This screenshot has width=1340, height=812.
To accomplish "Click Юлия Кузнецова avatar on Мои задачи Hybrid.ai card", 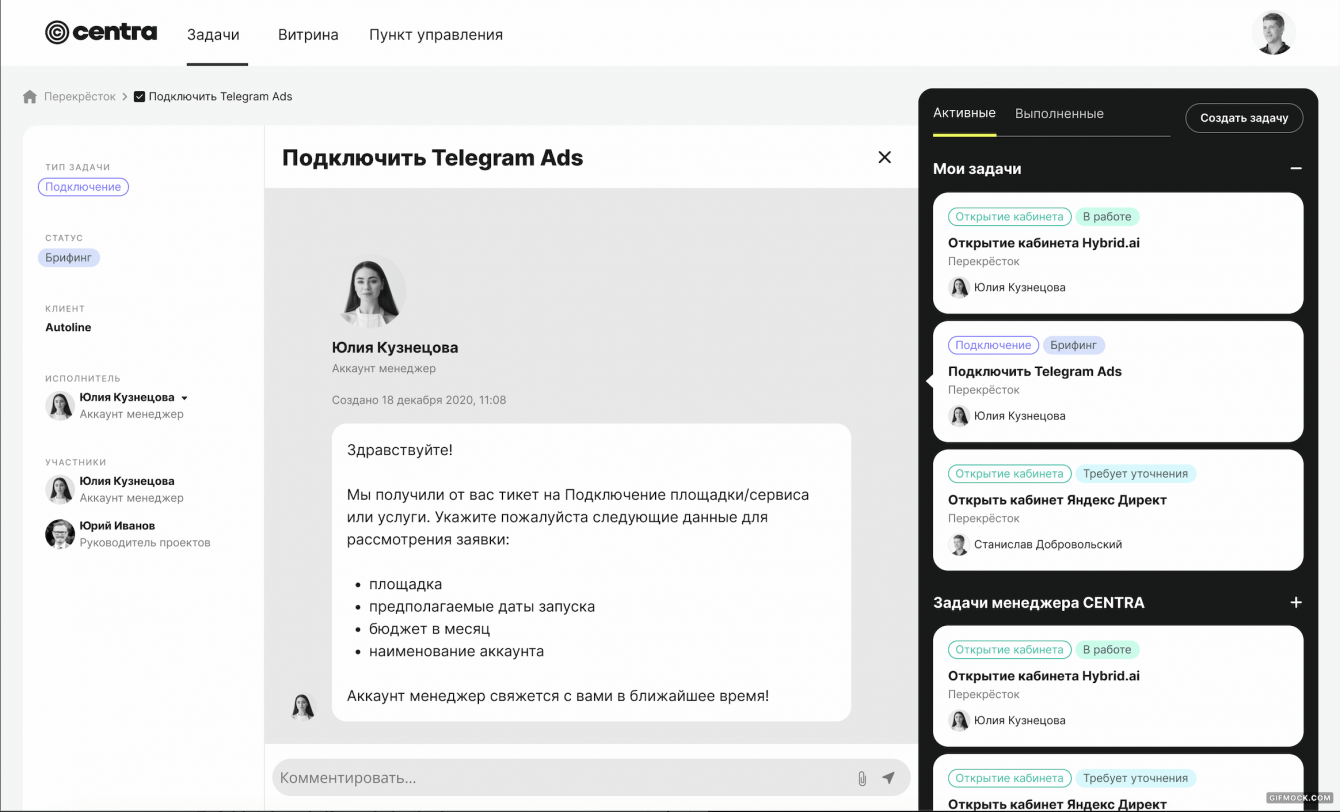I will point(959,288).
